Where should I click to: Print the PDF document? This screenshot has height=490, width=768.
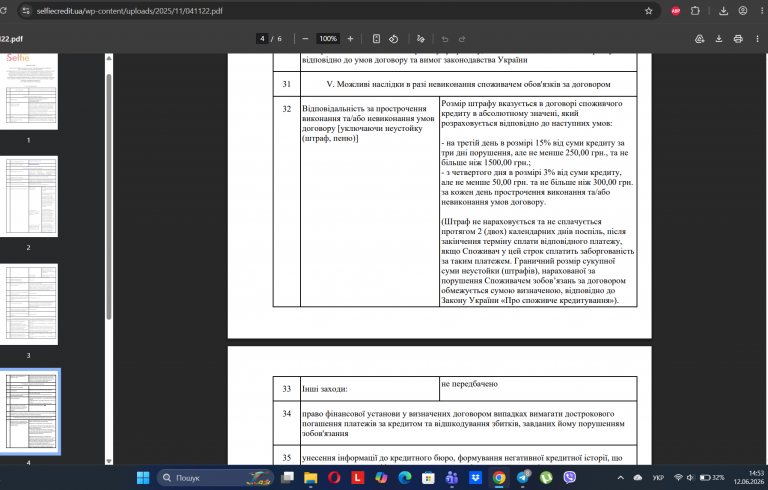[x=738, y=39]
